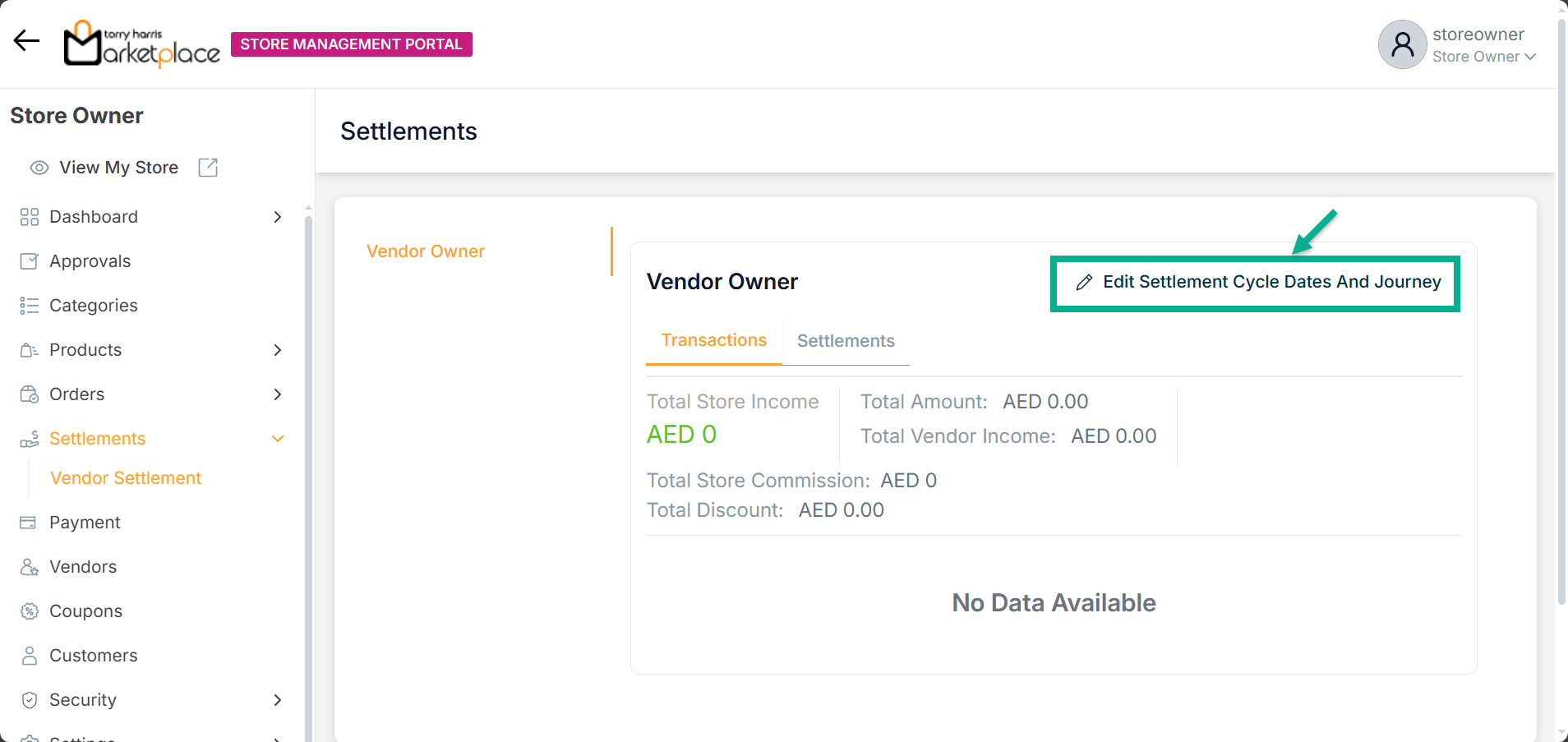Expand the Products submenu chevron

click(278, 350)
